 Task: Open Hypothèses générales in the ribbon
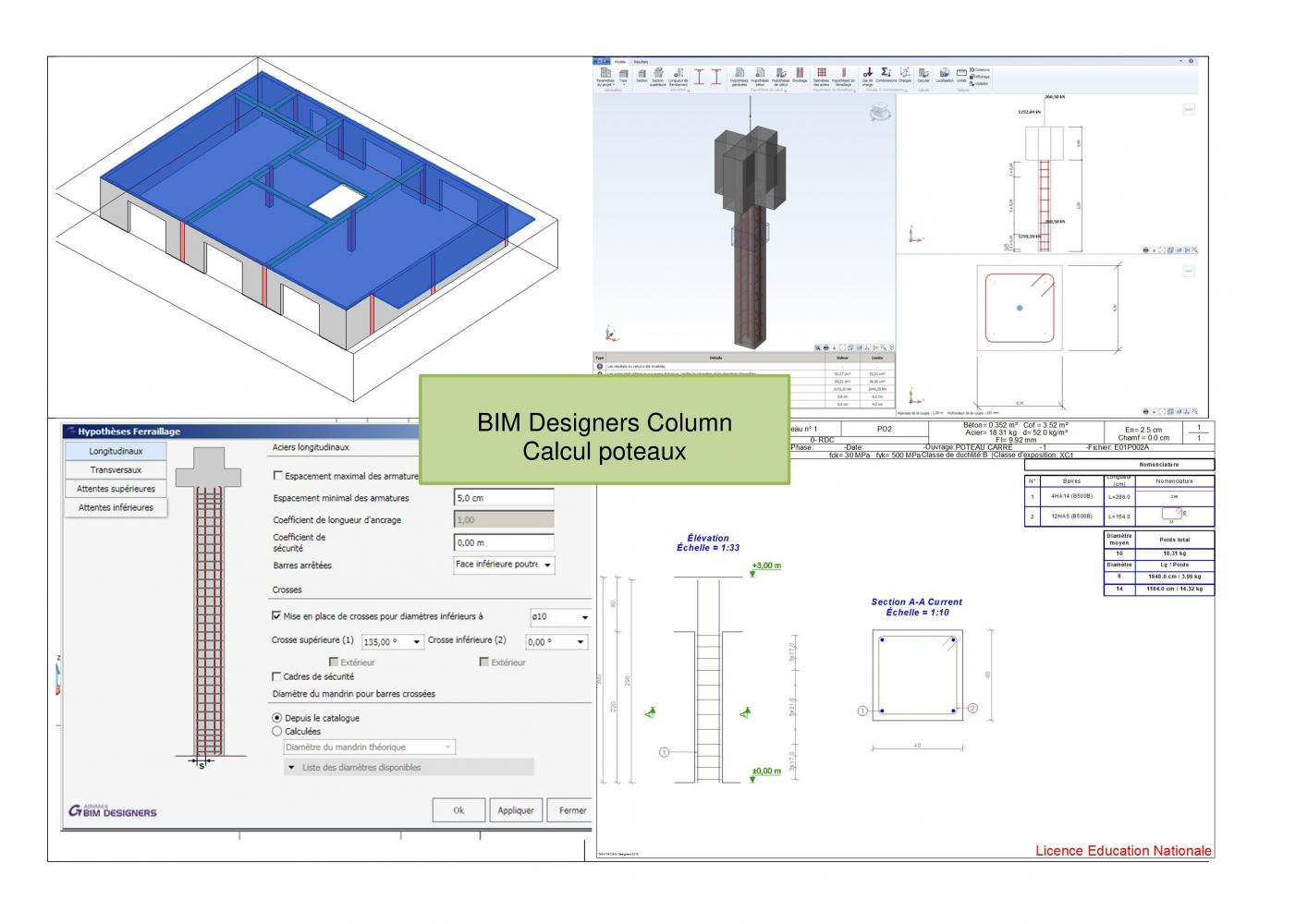pyautogui.click(x=740, y=76)
